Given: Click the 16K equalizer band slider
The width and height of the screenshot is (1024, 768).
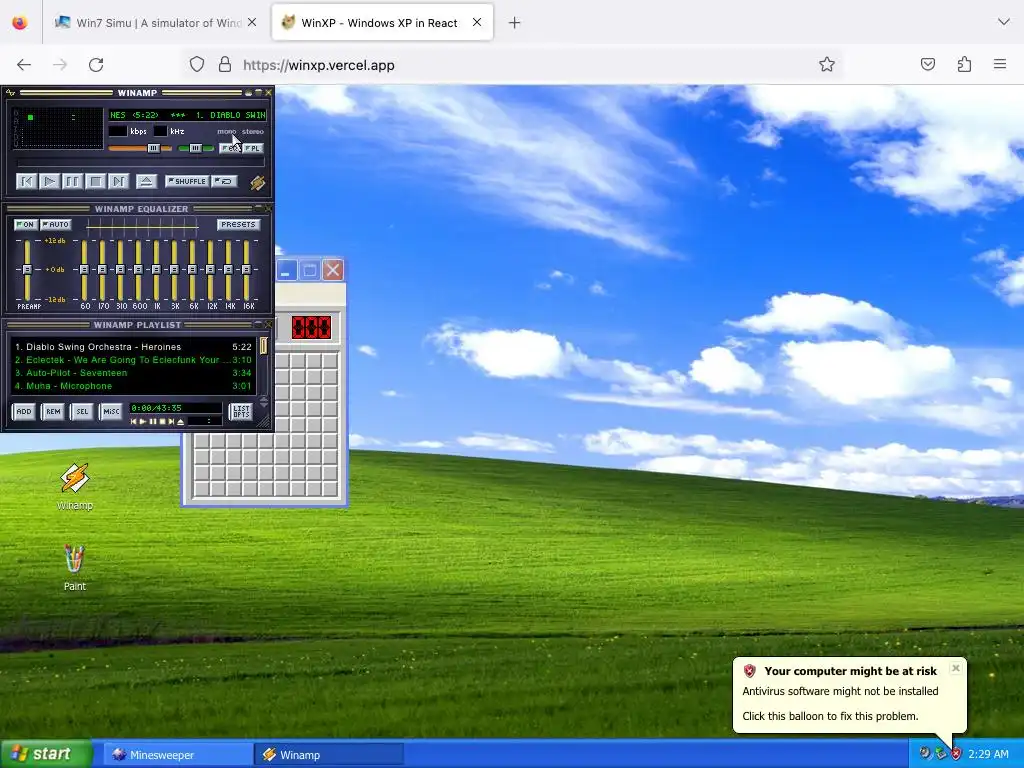Looking at the screenshot, I should [246, 270].
